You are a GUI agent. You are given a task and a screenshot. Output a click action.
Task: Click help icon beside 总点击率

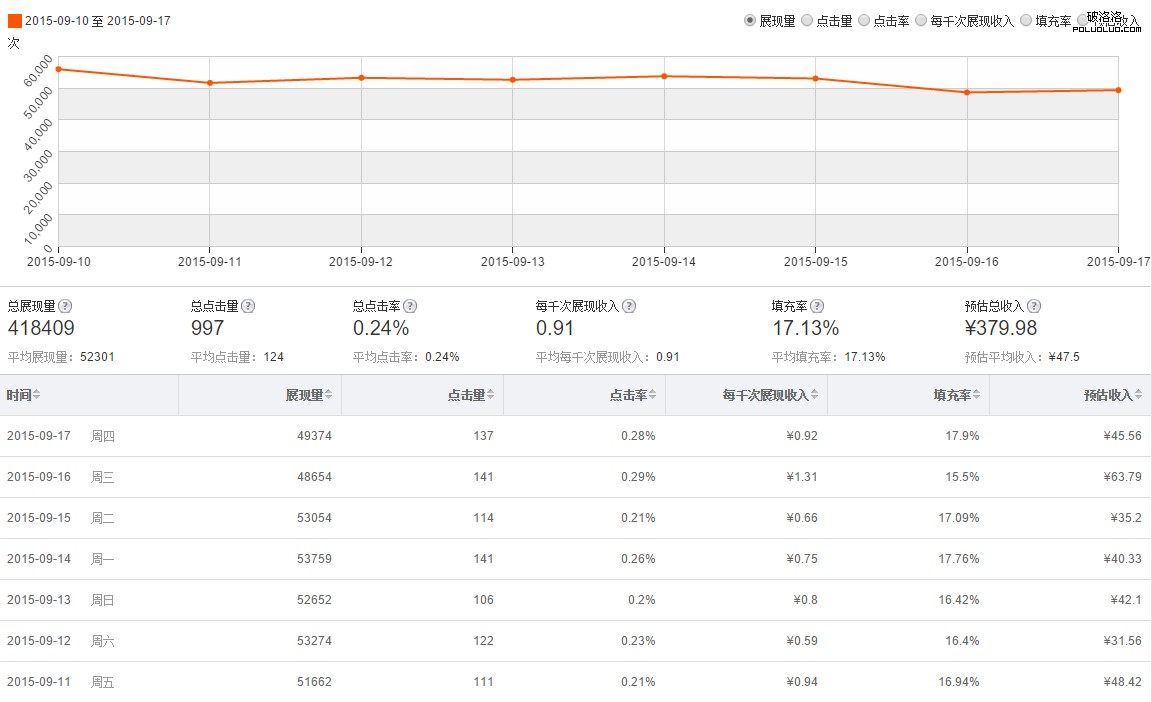[410, 306]
